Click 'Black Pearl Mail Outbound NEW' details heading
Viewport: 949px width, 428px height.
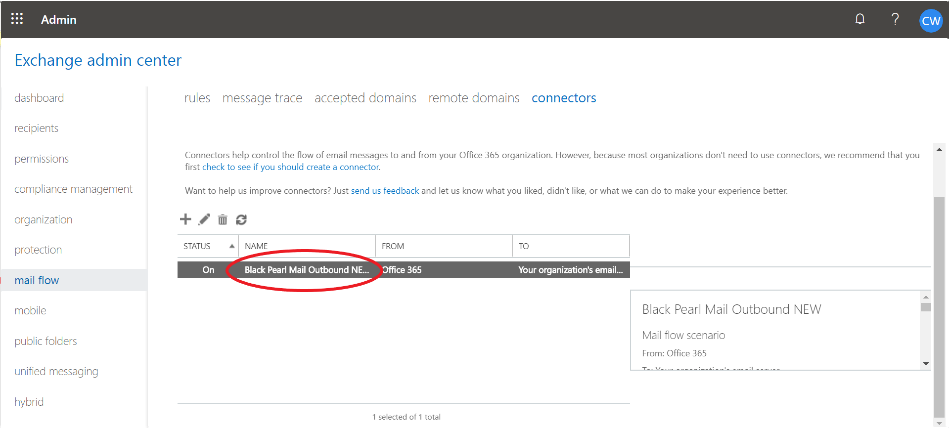(x=731, y=309)
